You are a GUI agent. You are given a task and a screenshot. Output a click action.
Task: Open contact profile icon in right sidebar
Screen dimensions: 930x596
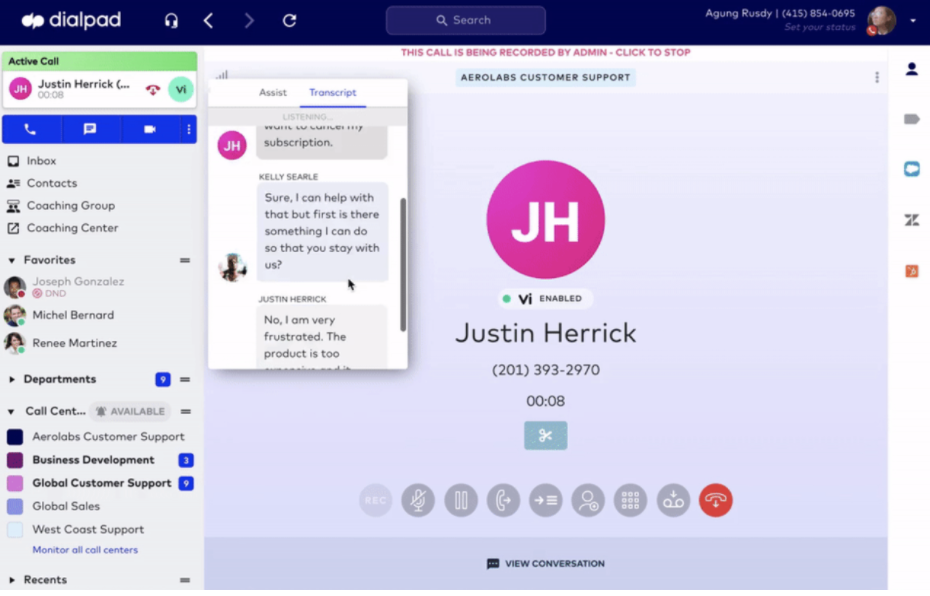point(912,69)
